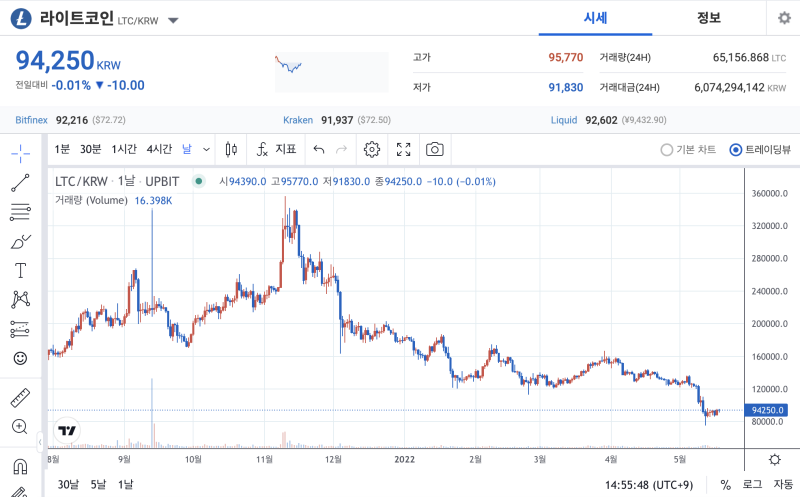Click the 24H volume 65,156.868 value
Screen dimensions: 800x497
coord(740,58)
